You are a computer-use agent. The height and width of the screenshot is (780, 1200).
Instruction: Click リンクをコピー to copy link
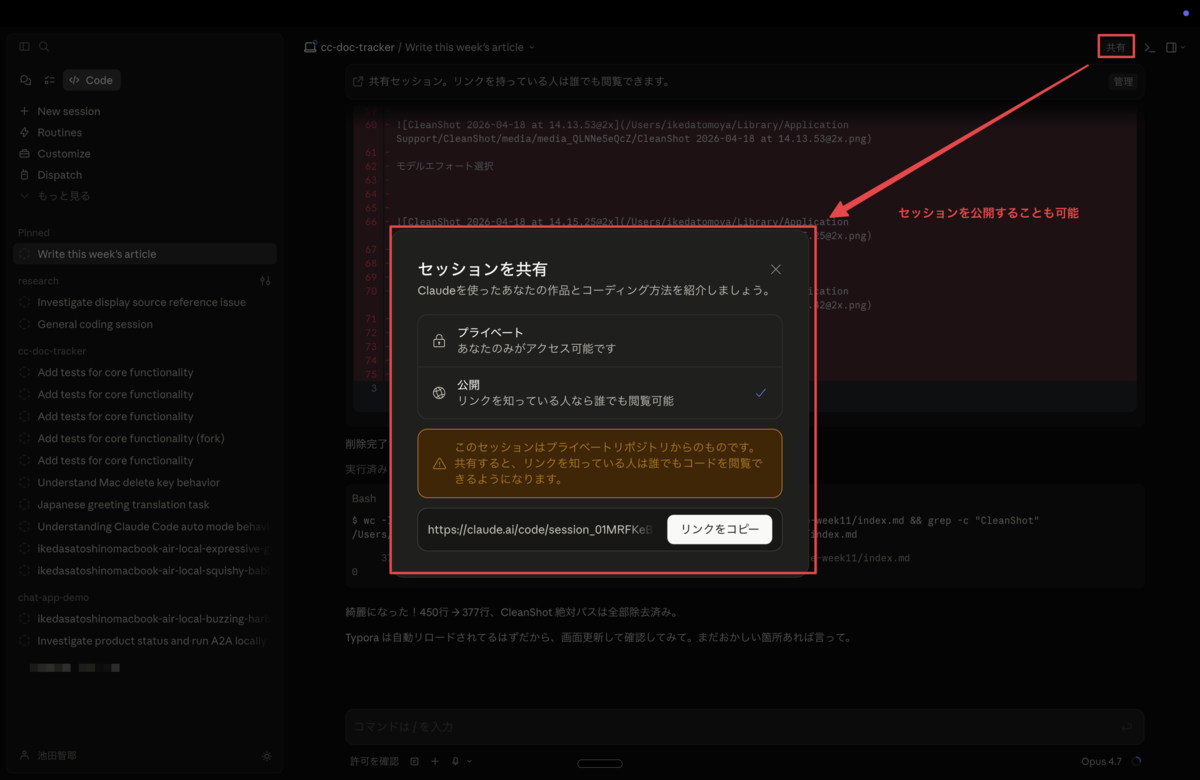click(x=719, y=530)
